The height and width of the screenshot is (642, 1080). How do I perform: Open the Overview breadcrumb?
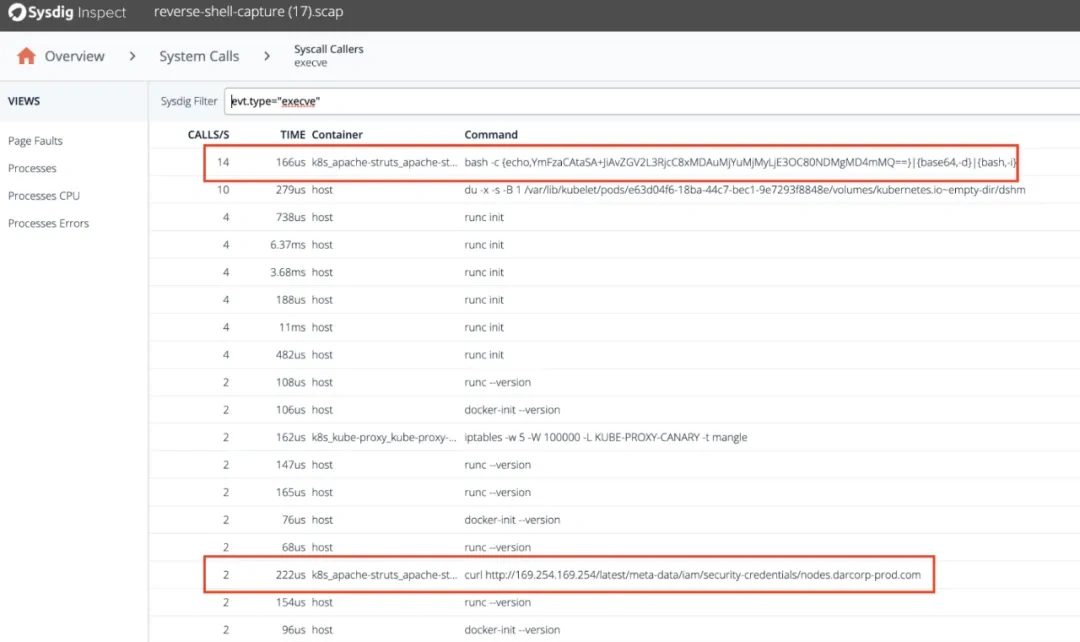(74, 56)
